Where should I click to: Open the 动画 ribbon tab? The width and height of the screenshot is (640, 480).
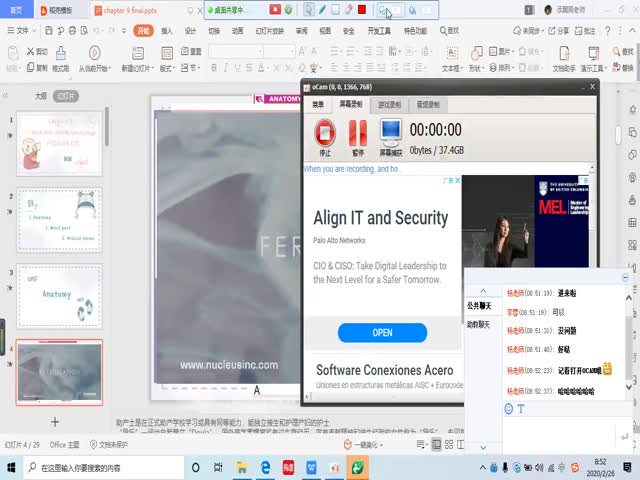pos(238,31)
